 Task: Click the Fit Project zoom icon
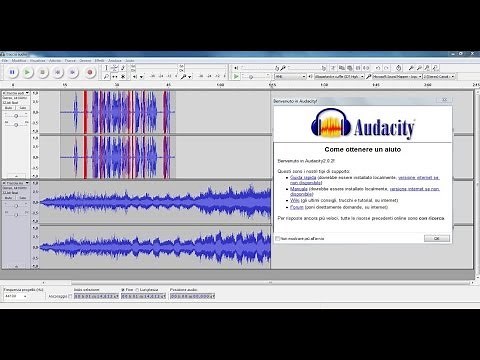[x=435, y=68]
